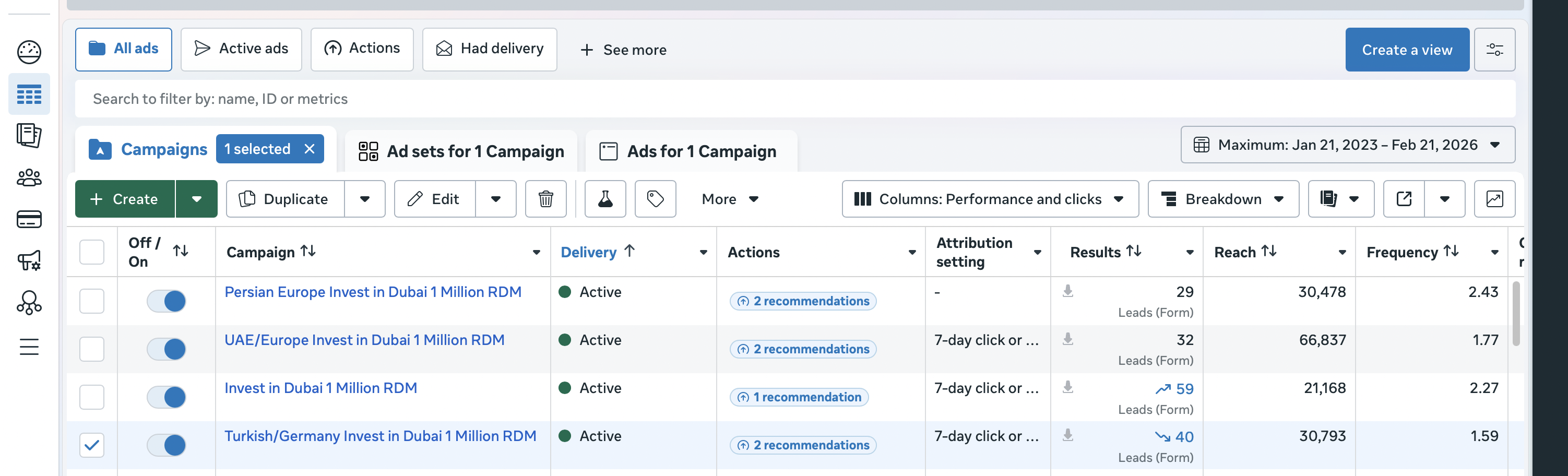Click download icon in Persian Europe results
Image resolution: width=1568 pixels, height=476 pixels.
(1067, 291)
